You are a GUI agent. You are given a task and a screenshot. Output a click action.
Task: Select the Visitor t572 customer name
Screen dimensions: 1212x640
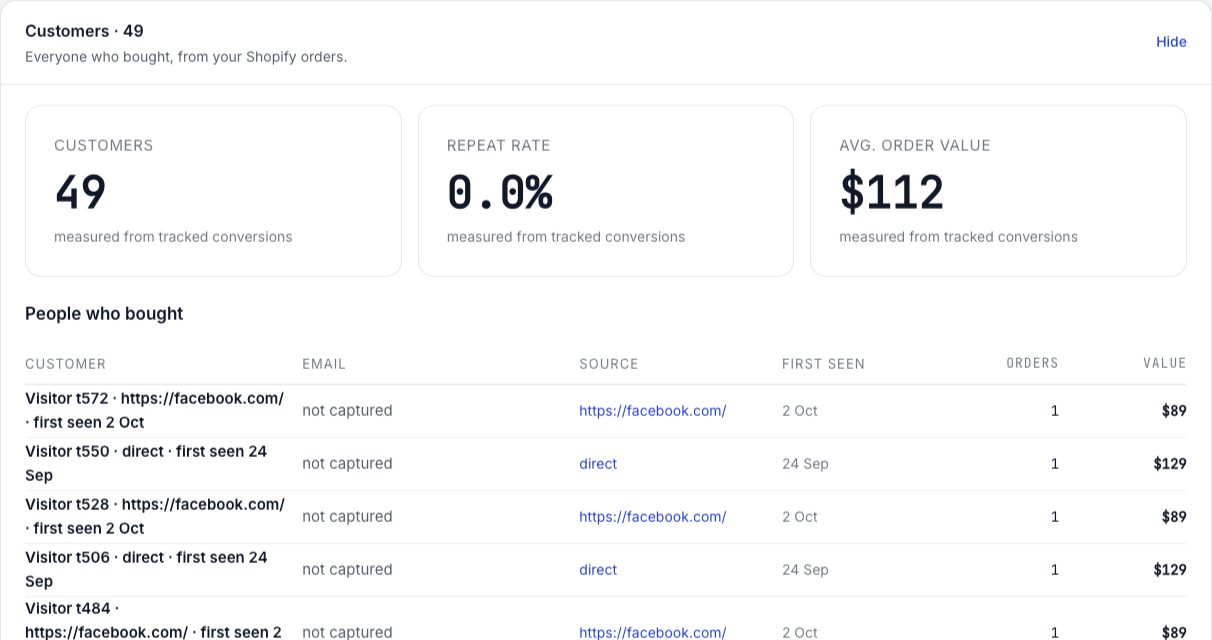tap(155, 411)
